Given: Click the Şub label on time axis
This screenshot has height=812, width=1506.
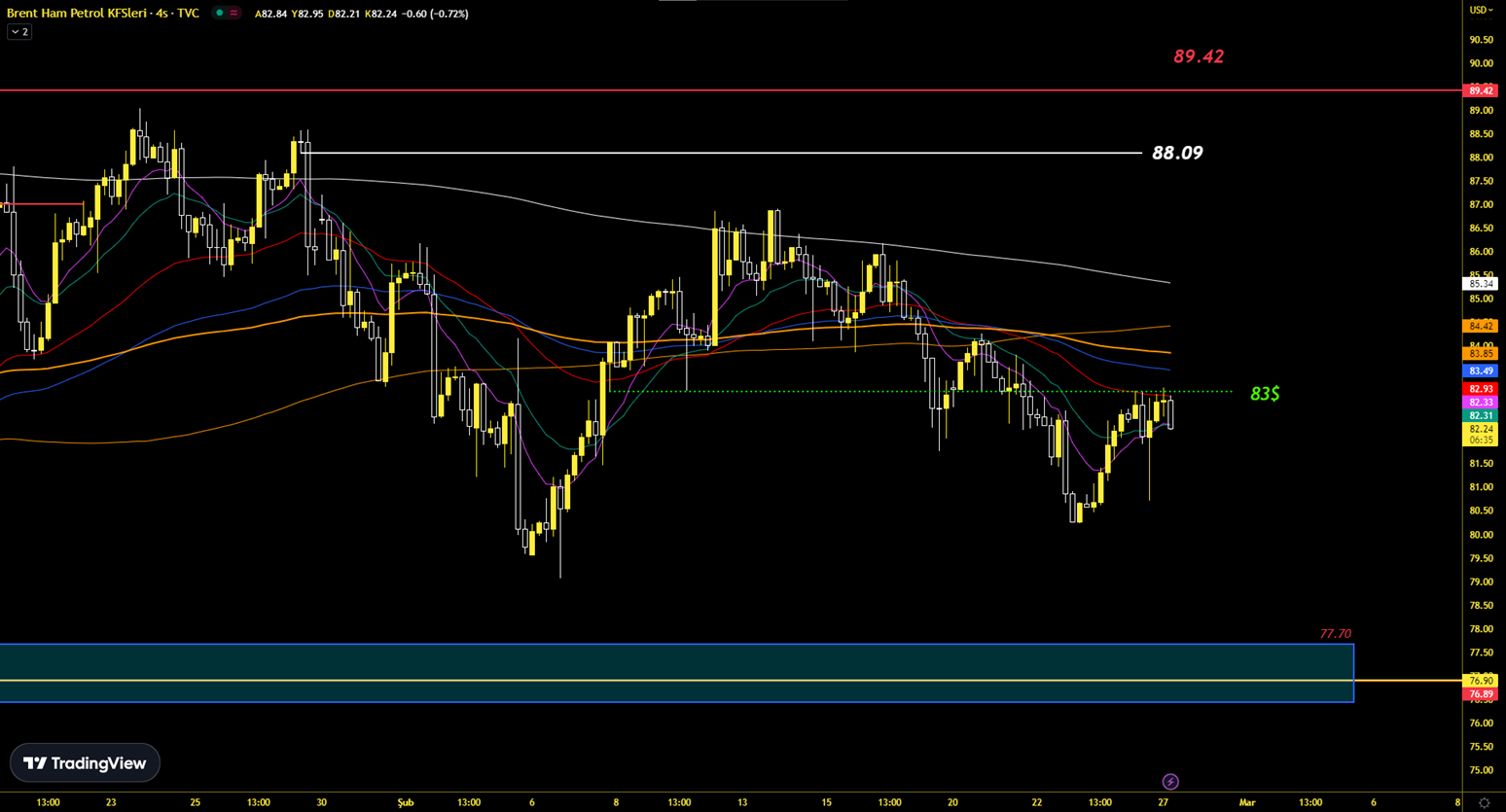Looking at the screenshot, I should (x=406, y=802).
